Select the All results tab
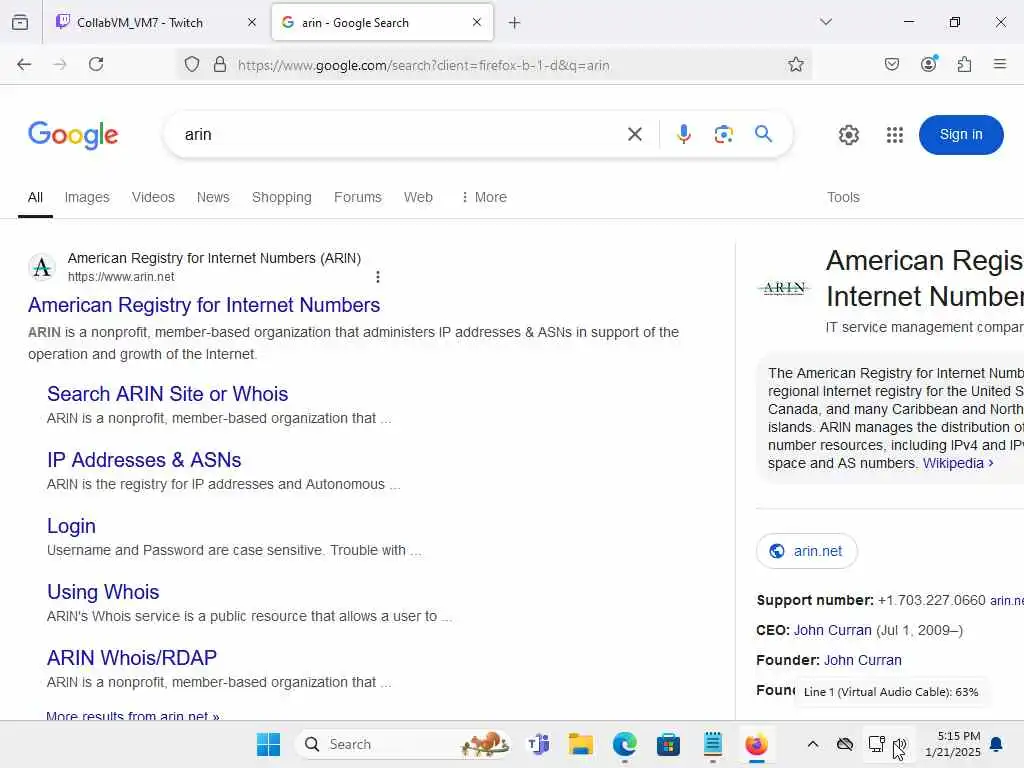Screen dimensions: 1024x768 pyautogui.click(x=35, y=197)
